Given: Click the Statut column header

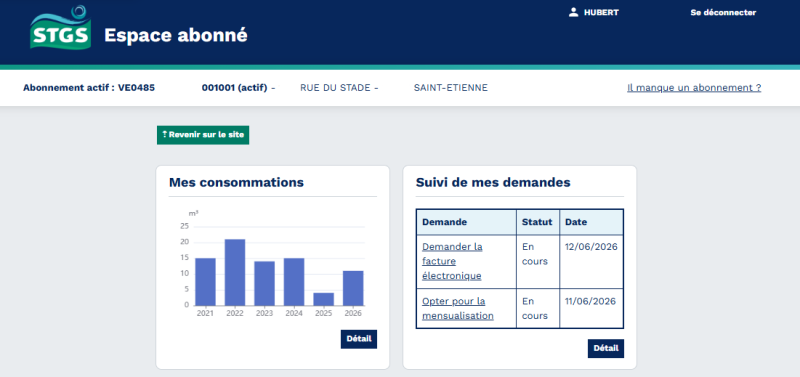Looking at the screenshot, I should 537,222.
